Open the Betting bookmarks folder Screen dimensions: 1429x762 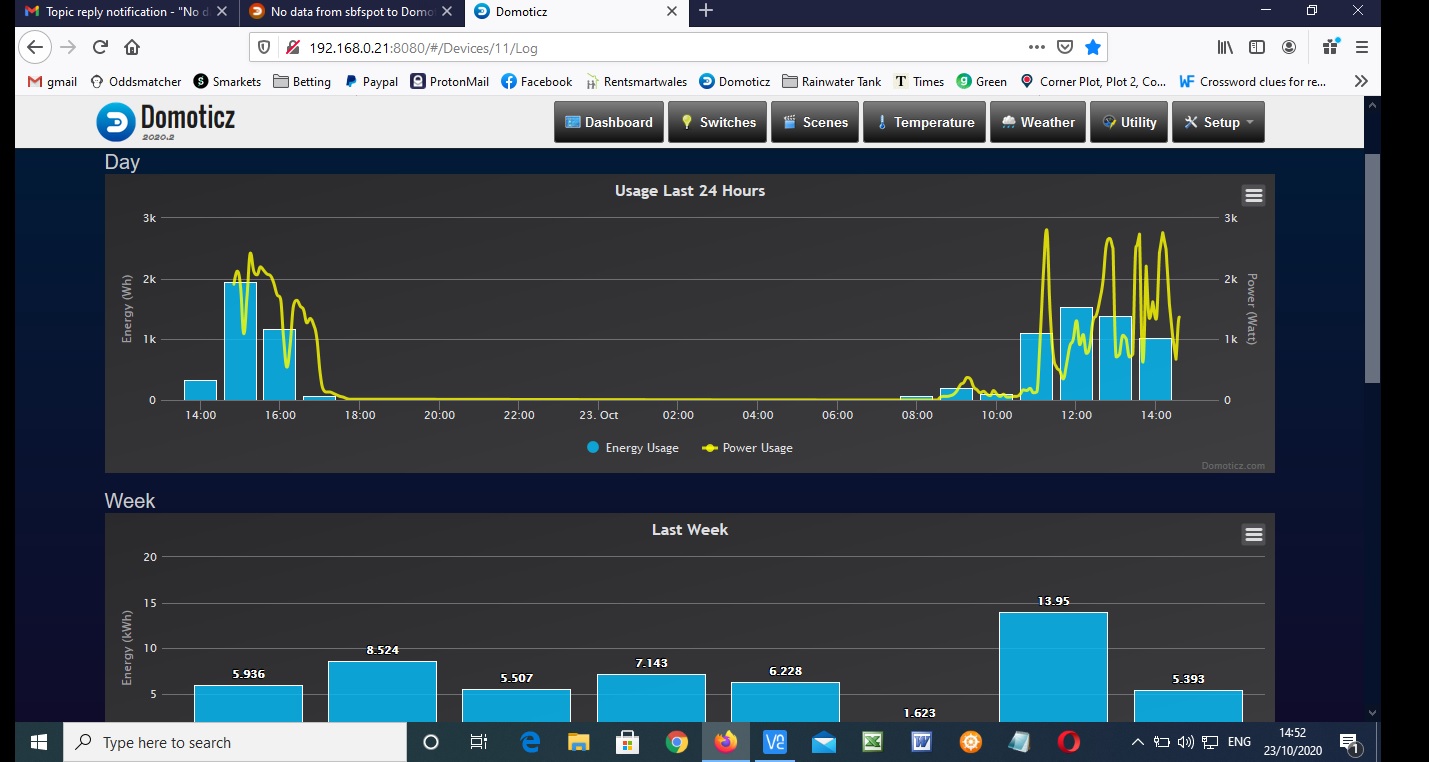point(302,82)
